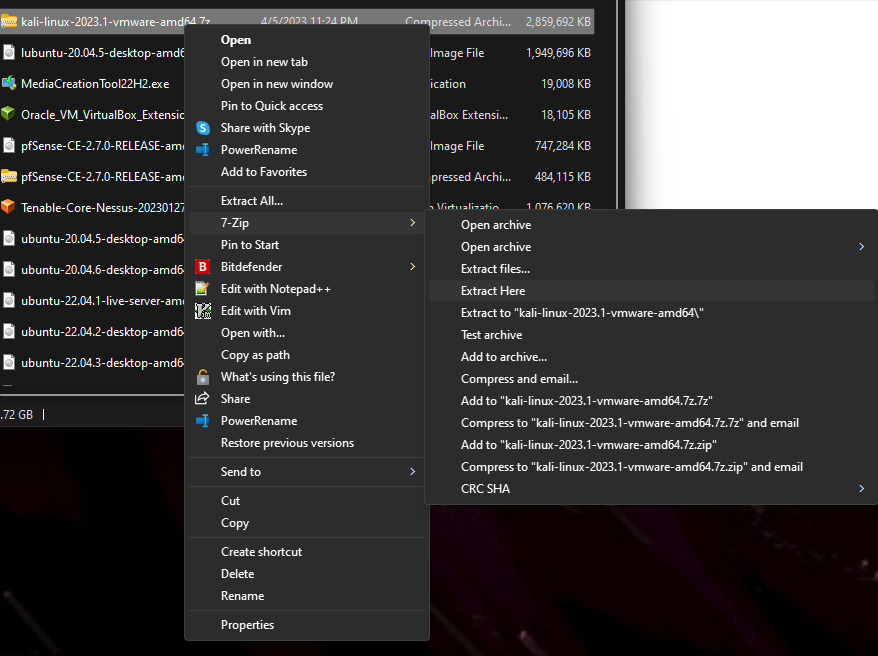
Task: Click the ubuntu-22.04.1-live-server disc icon
Action: 9,301
